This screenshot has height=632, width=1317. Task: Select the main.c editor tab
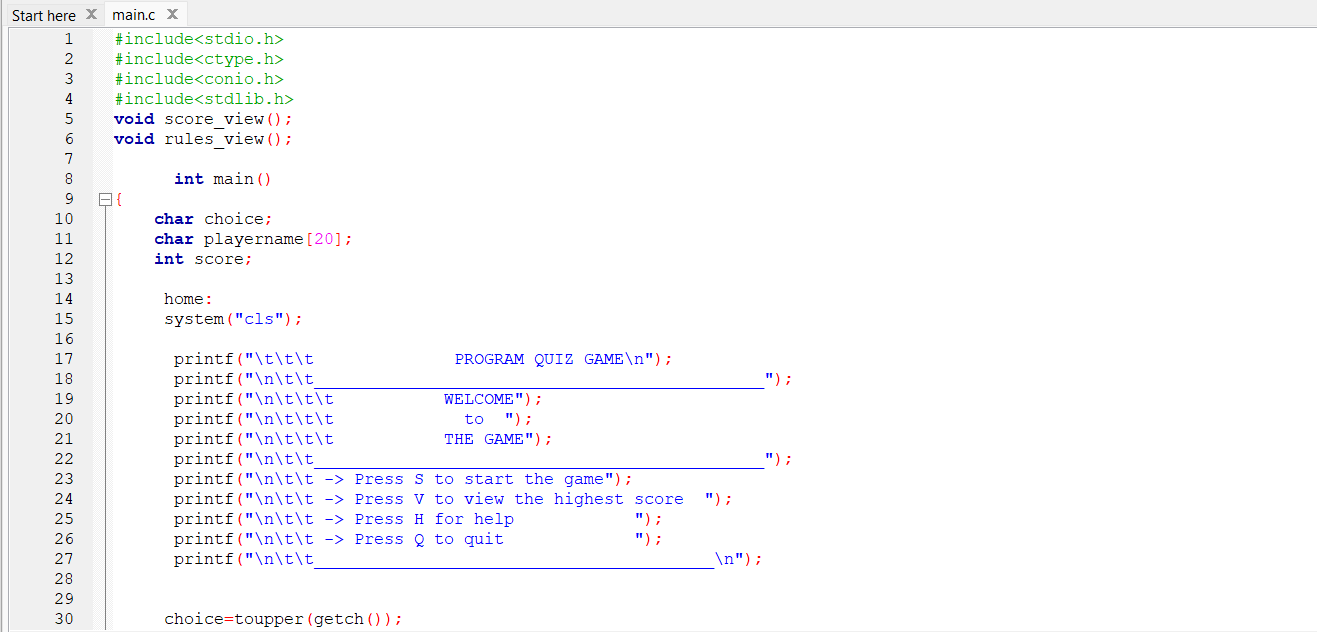pyautogui.click(x=133, y=15)
